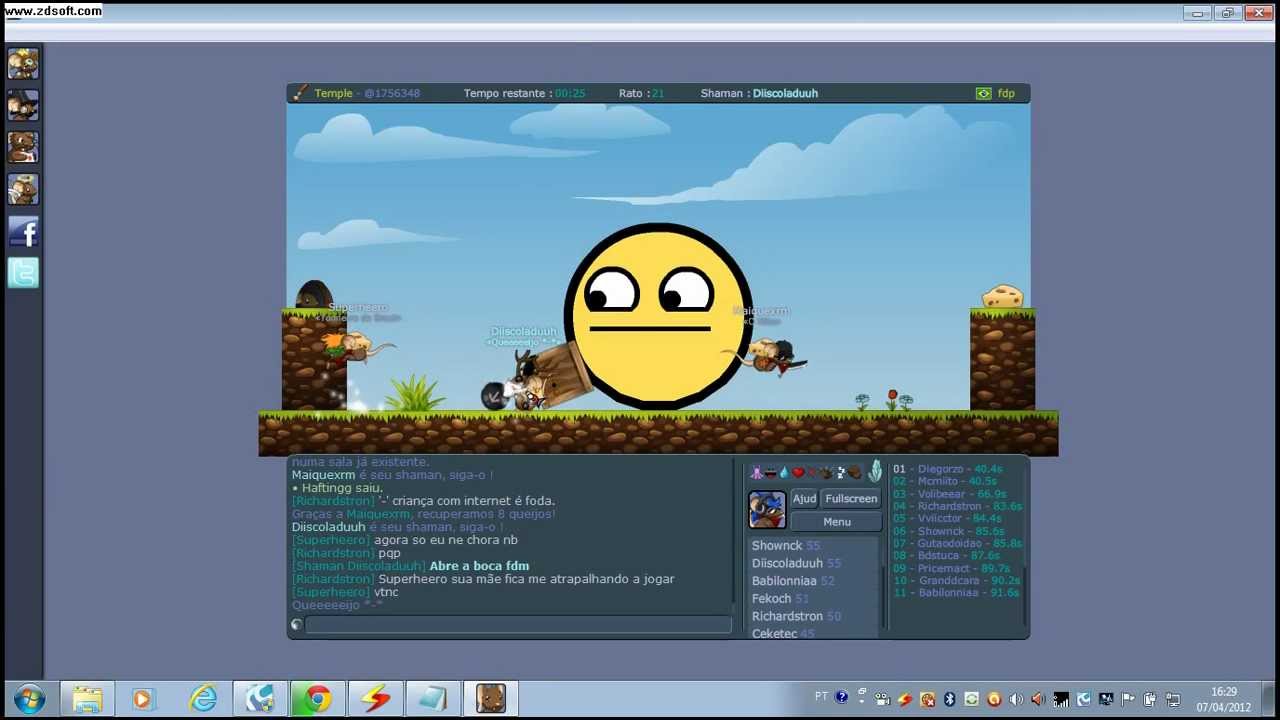The image size is (1280, 720).
Task: Click the player avatar beside the Ajud button
Action: click(x=767, y=510)
